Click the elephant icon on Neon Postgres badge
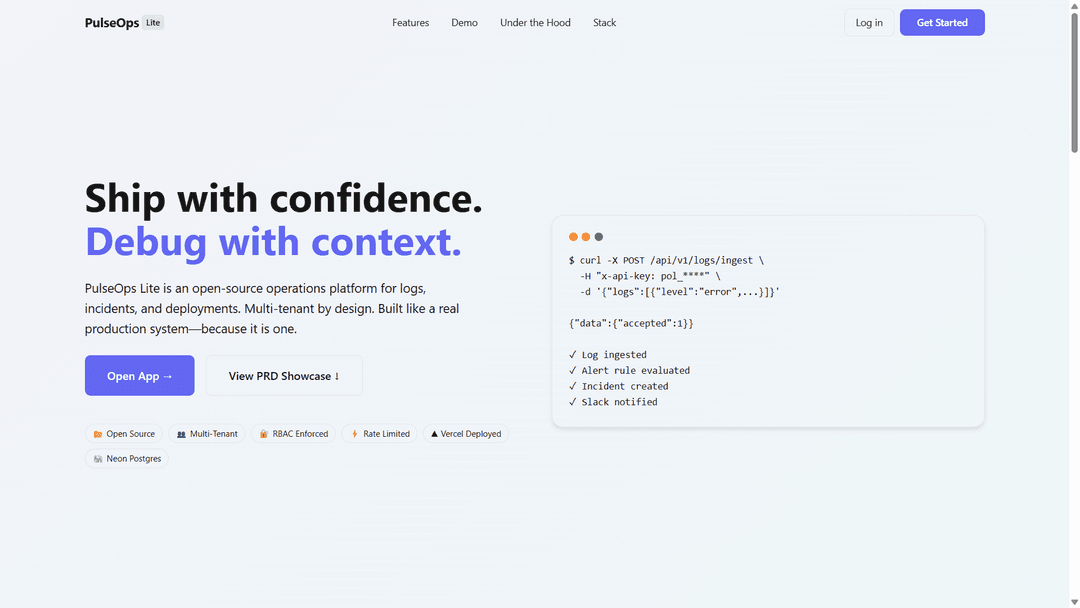The width and height of the screenshot is (1080, 608). (98, 459)
